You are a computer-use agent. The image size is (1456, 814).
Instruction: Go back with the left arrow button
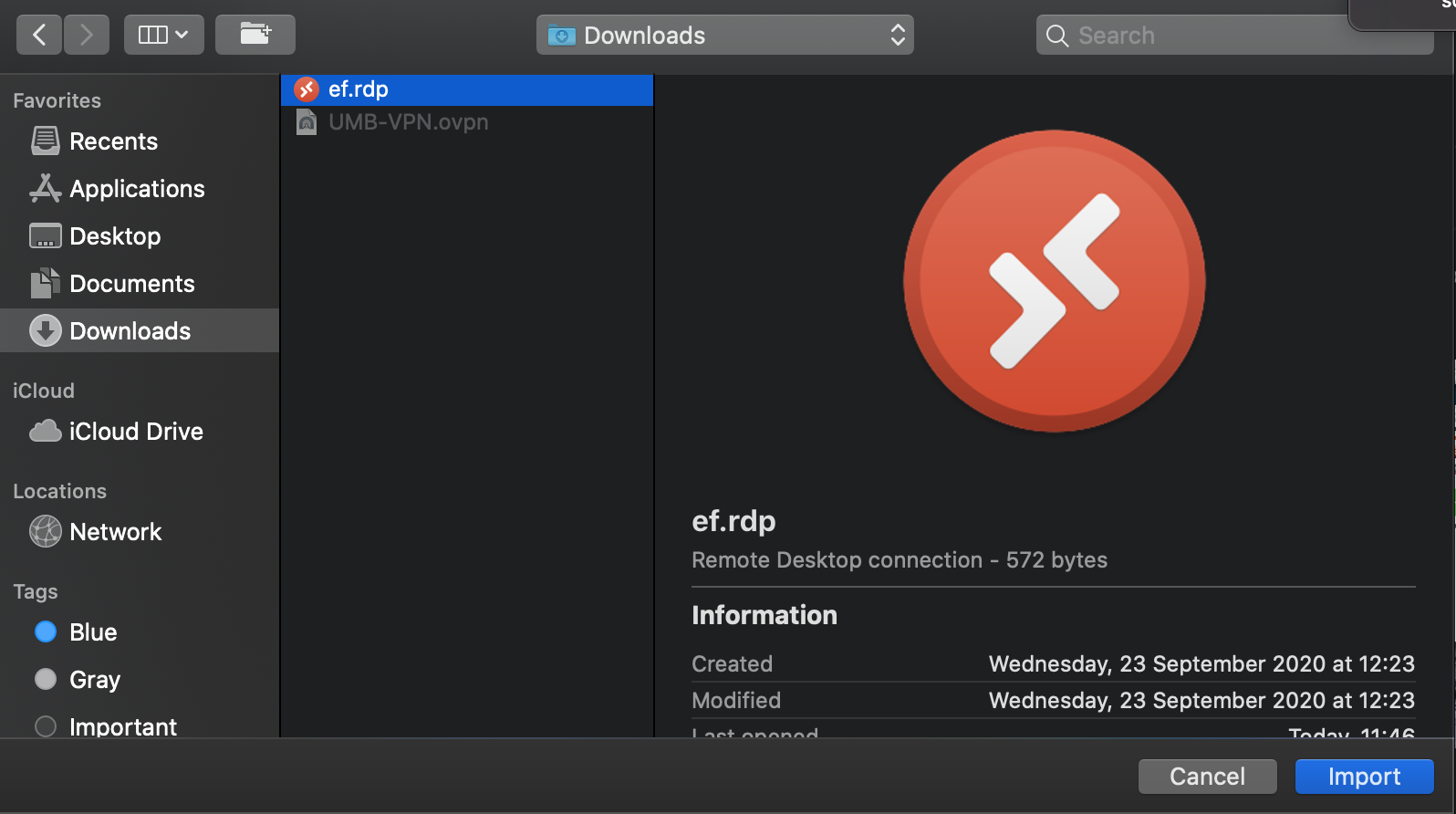[39, 35]
